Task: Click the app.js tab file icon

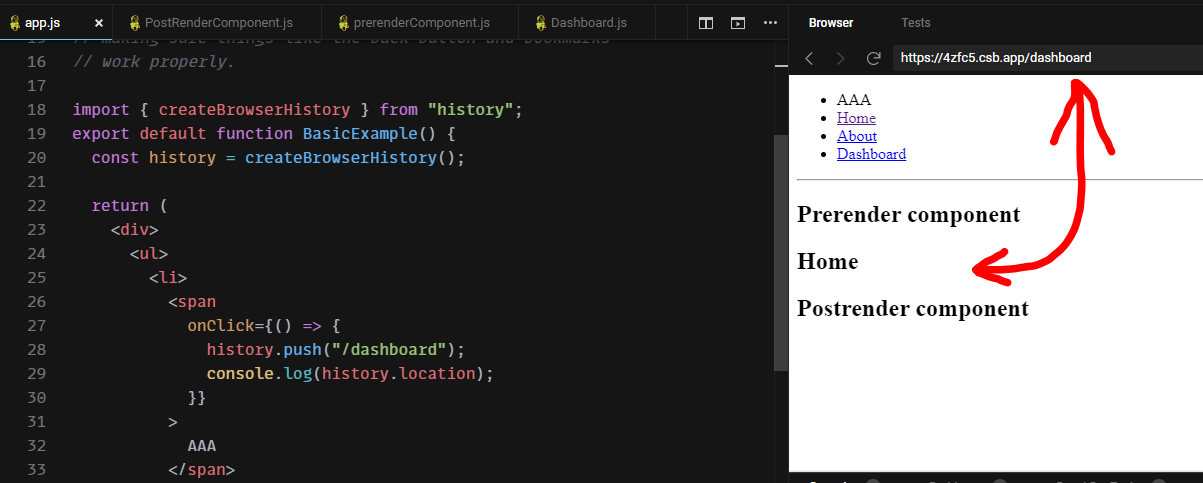Action: pos(15,22)
